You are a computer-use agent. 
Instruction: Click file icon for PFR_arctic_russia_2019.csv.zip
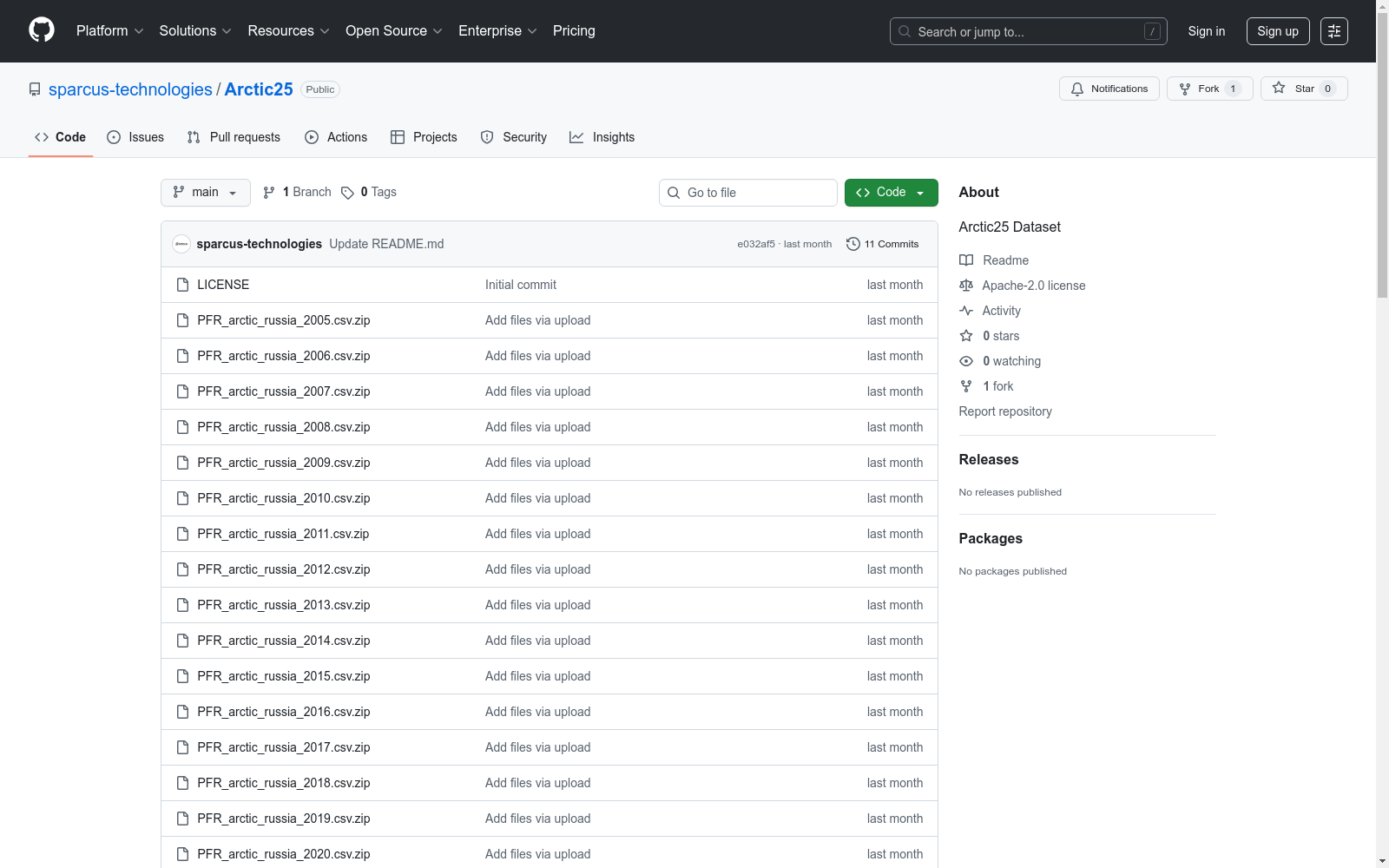[x=182, y=819]
